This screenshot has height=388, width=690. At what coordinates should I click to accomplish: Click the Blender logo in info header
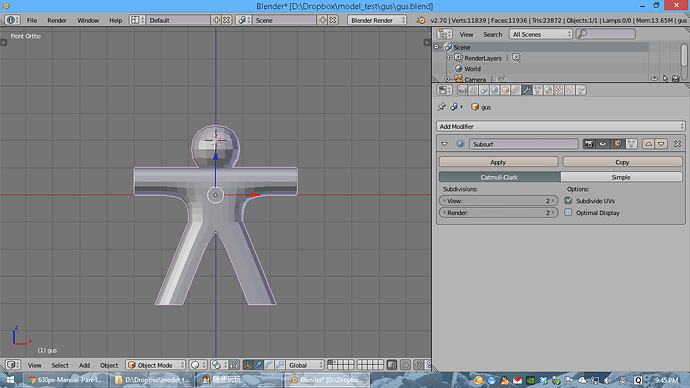point(421,20)
